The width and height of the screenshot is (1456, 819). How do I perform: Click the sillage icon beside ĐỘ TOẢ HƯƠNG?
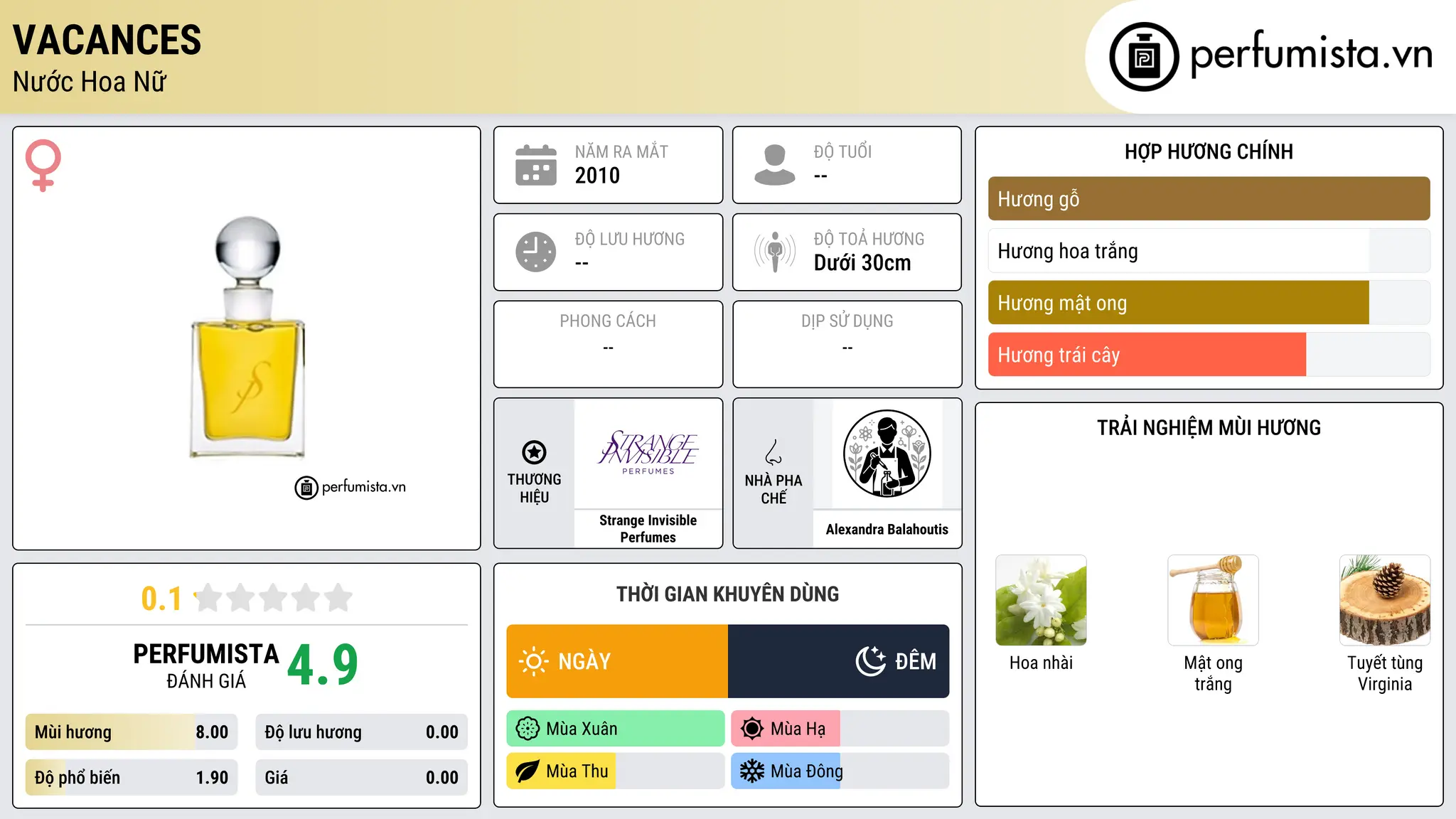point(774,252)
